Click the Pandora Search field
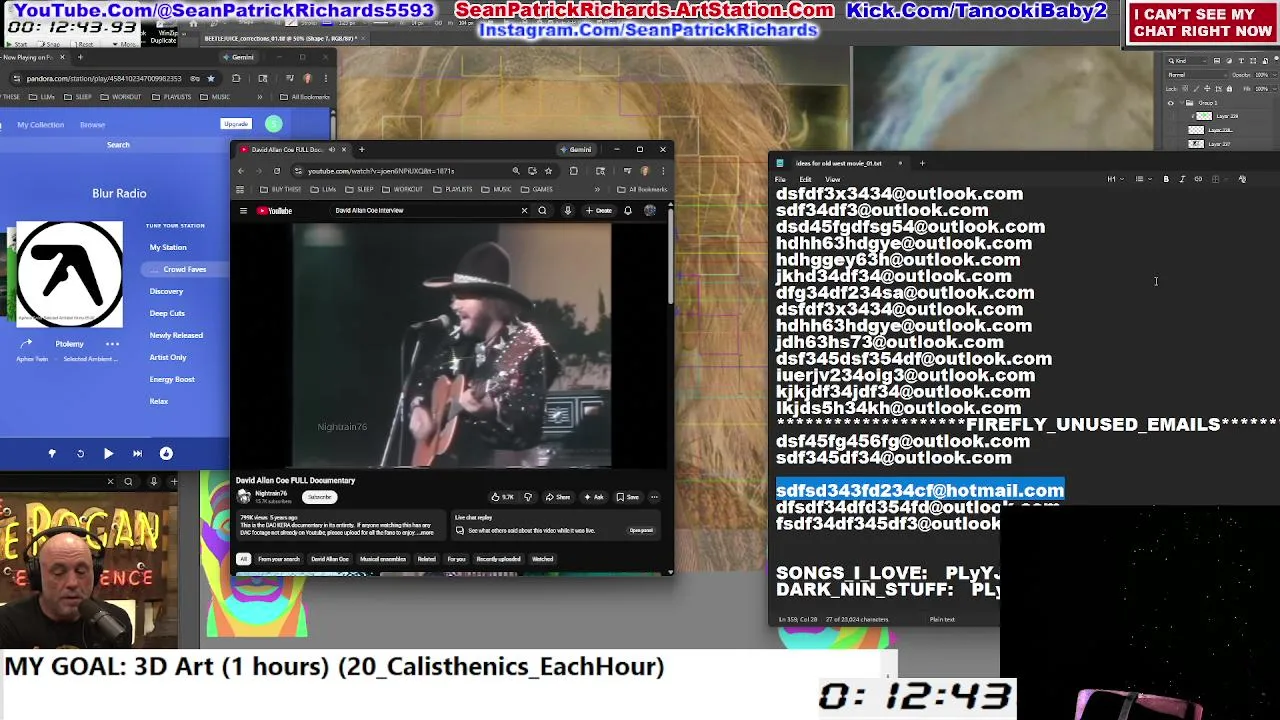Screen dimensions: 1280x720 pyautogui.click(x=118, y=145)
